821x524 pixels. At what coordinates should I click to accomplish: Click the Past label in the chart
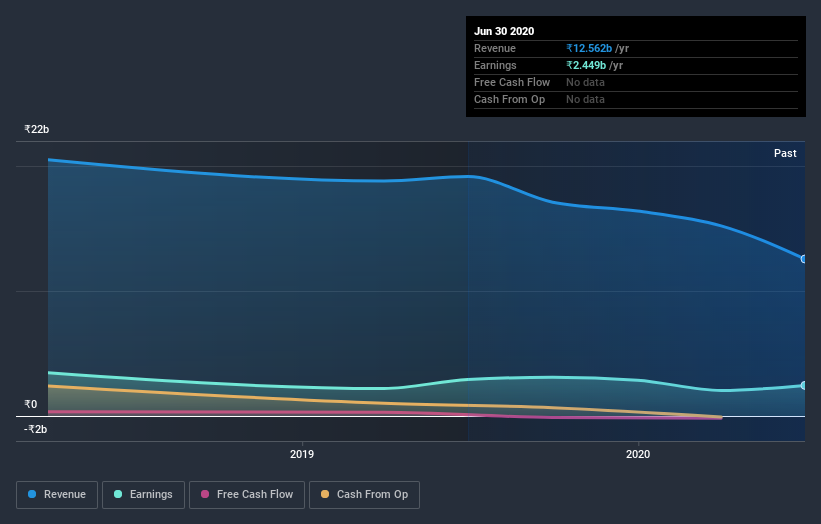(785, 153)
